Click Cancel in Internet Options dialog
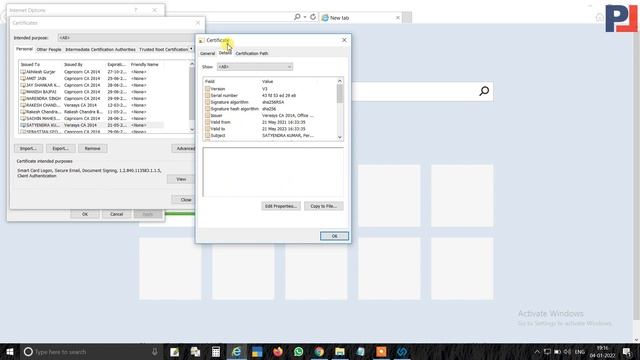Viewport: 640px width, 360px height. 116,214
